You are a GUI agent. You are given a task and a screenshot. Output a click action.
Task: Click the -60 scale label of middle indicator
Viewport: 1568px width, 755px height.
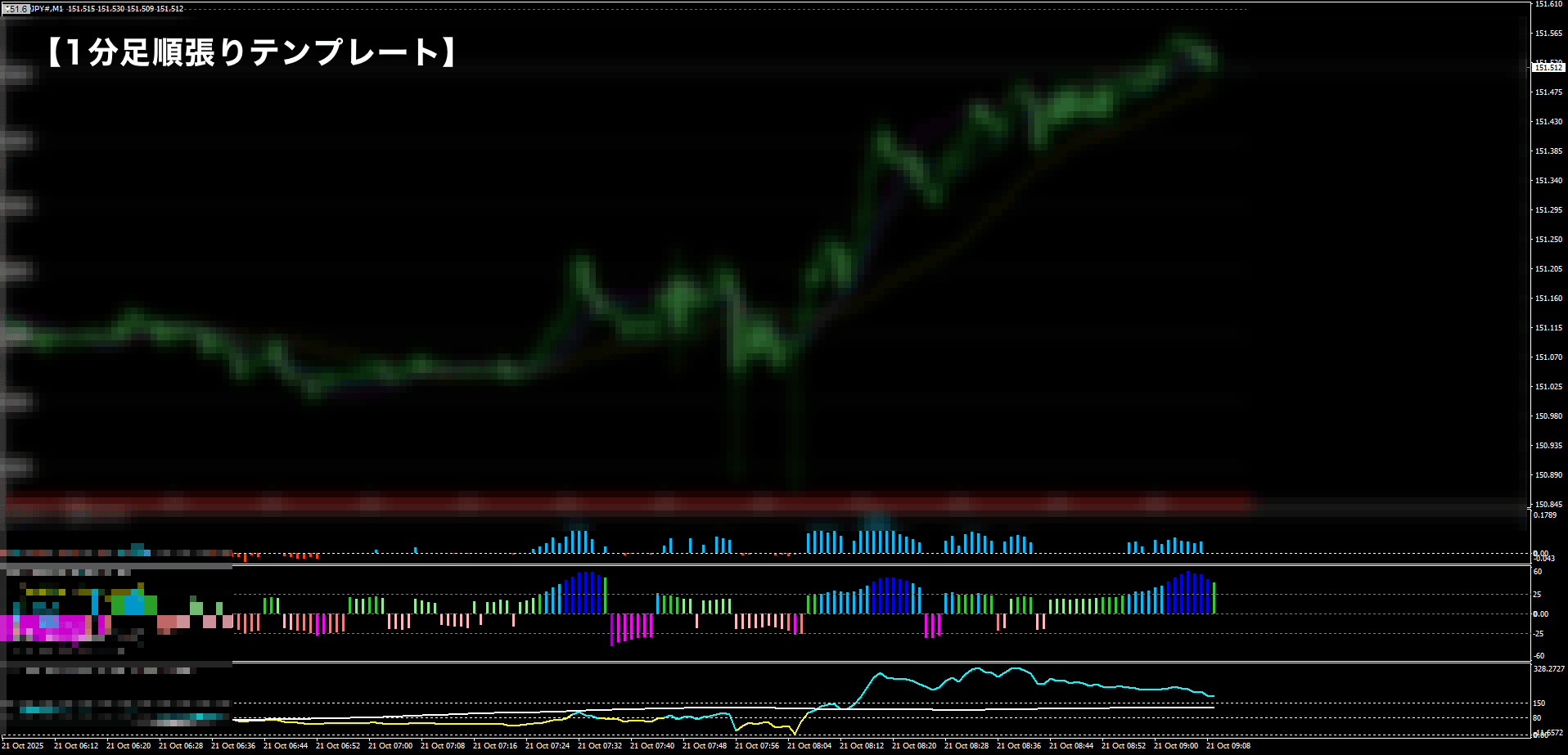point(1539,656)
